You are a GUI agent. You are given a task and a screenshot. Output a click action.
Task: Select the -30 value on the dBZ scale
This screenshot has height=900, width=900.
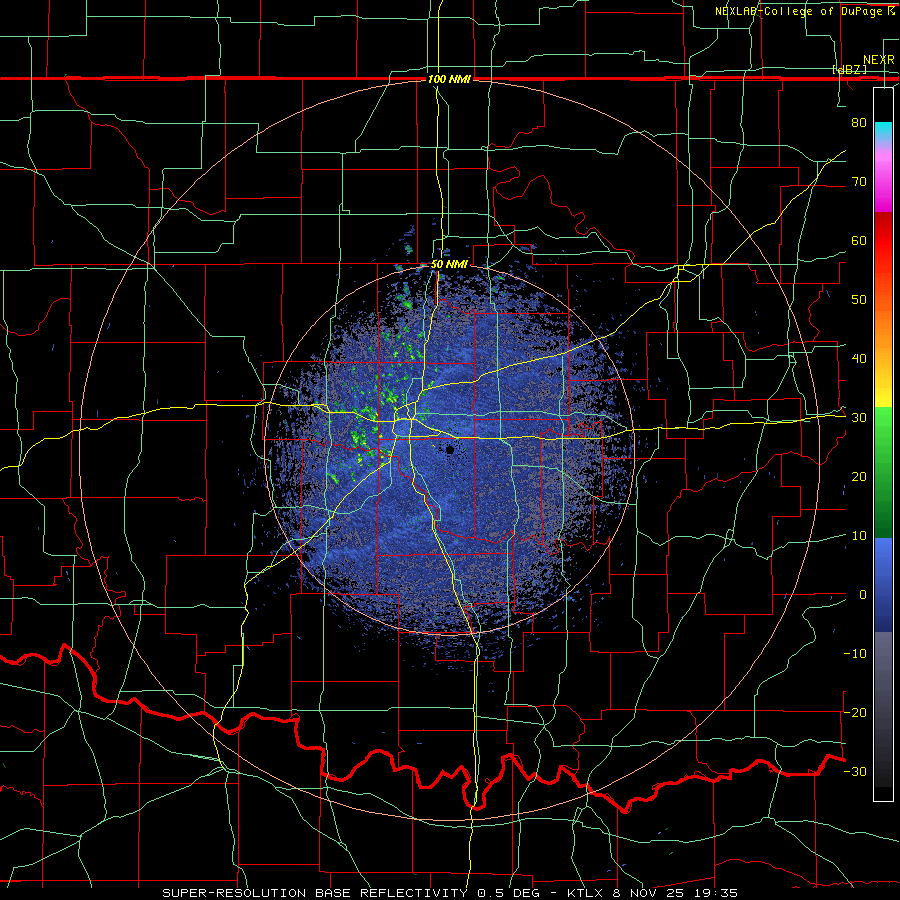[855, 772]
